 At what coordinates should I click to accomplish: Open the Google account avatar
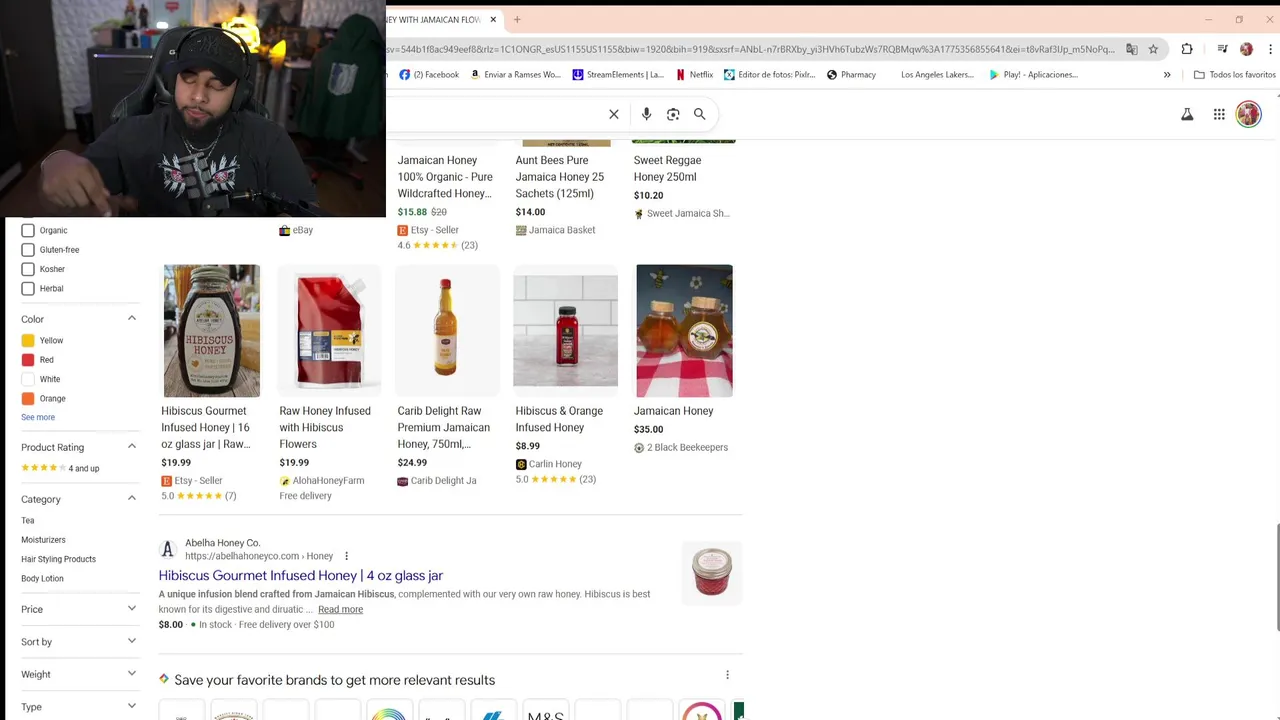coord(1249,114)
